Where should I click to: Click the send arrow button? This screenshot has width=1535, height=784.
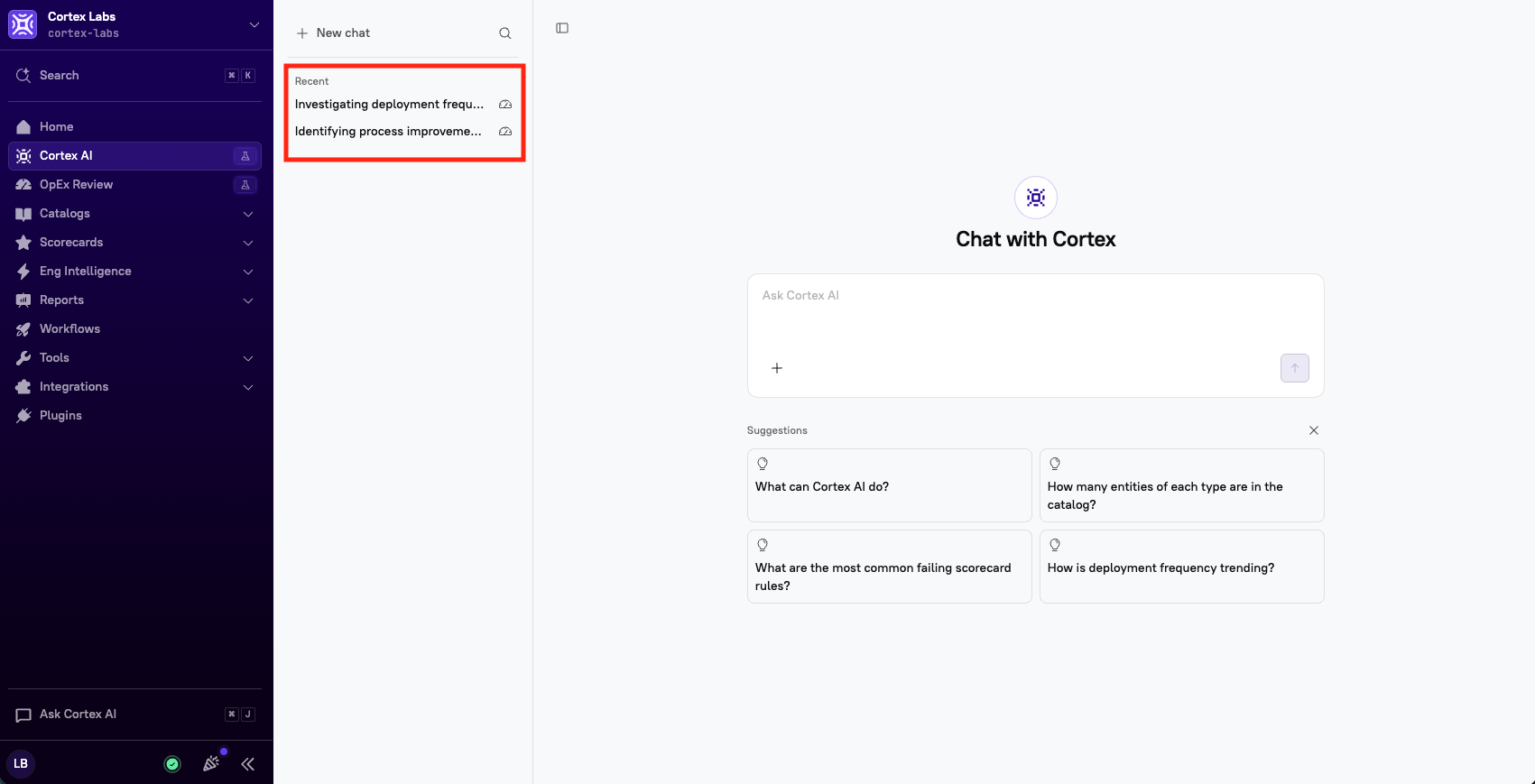1294,368
